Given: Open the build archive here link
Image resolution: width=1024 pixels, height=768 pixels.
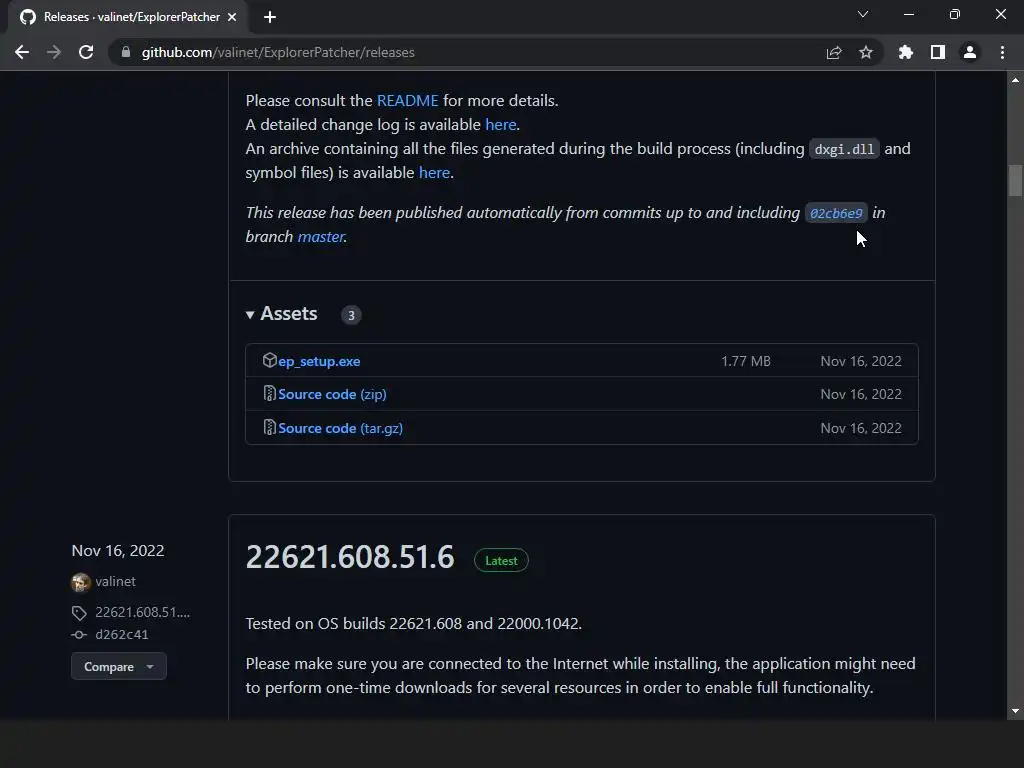Looking at the screenshot, I should [434, 173].
